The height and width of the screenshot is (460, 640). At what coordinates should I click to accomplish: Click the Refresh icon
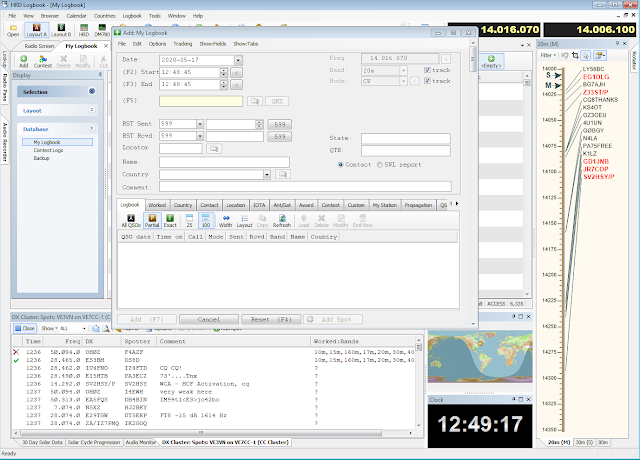282,221
